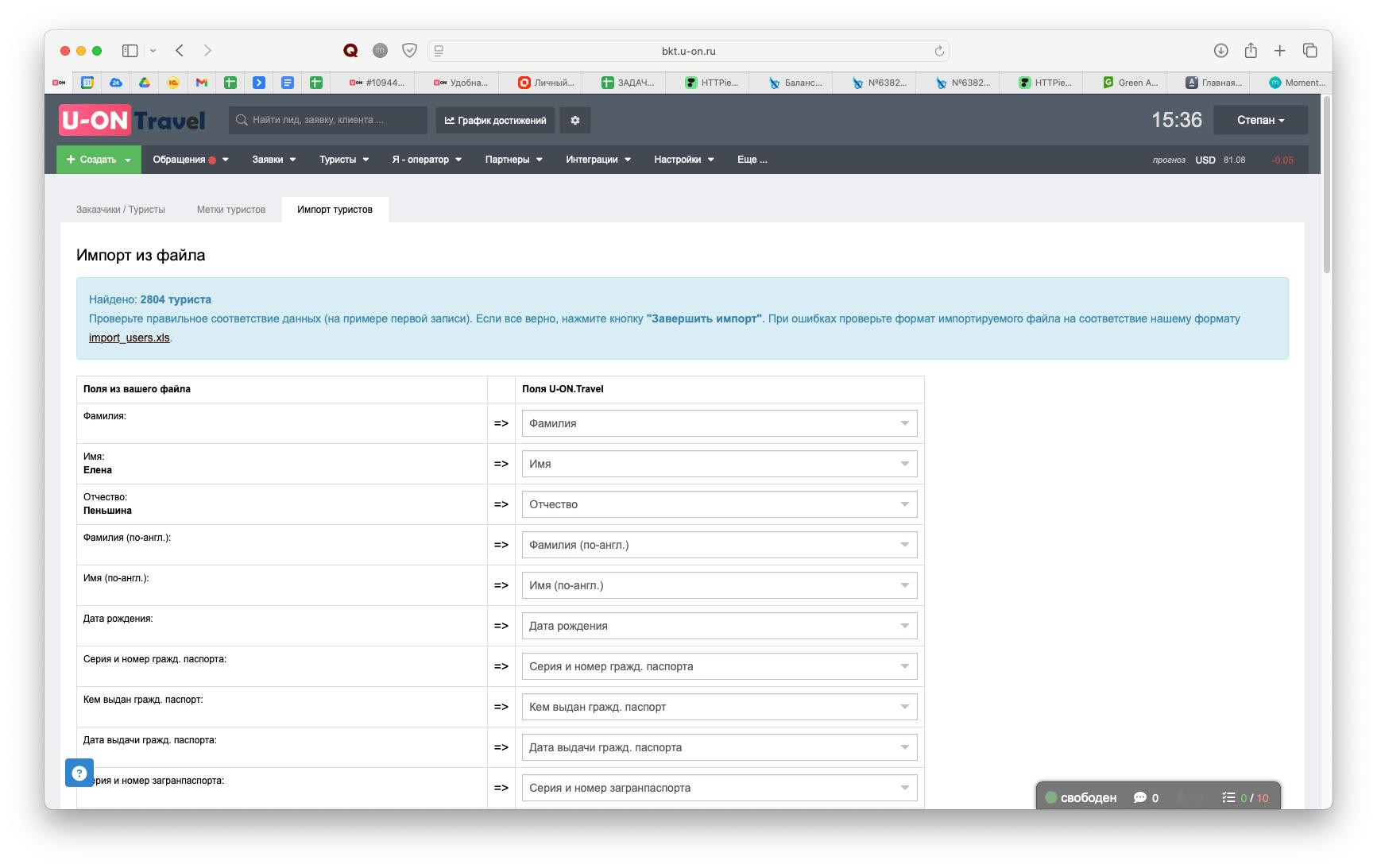The width and height of the screenshot is (1377, 868).
Task: Open Safari downloads icon
Action: click(1221, 51)
